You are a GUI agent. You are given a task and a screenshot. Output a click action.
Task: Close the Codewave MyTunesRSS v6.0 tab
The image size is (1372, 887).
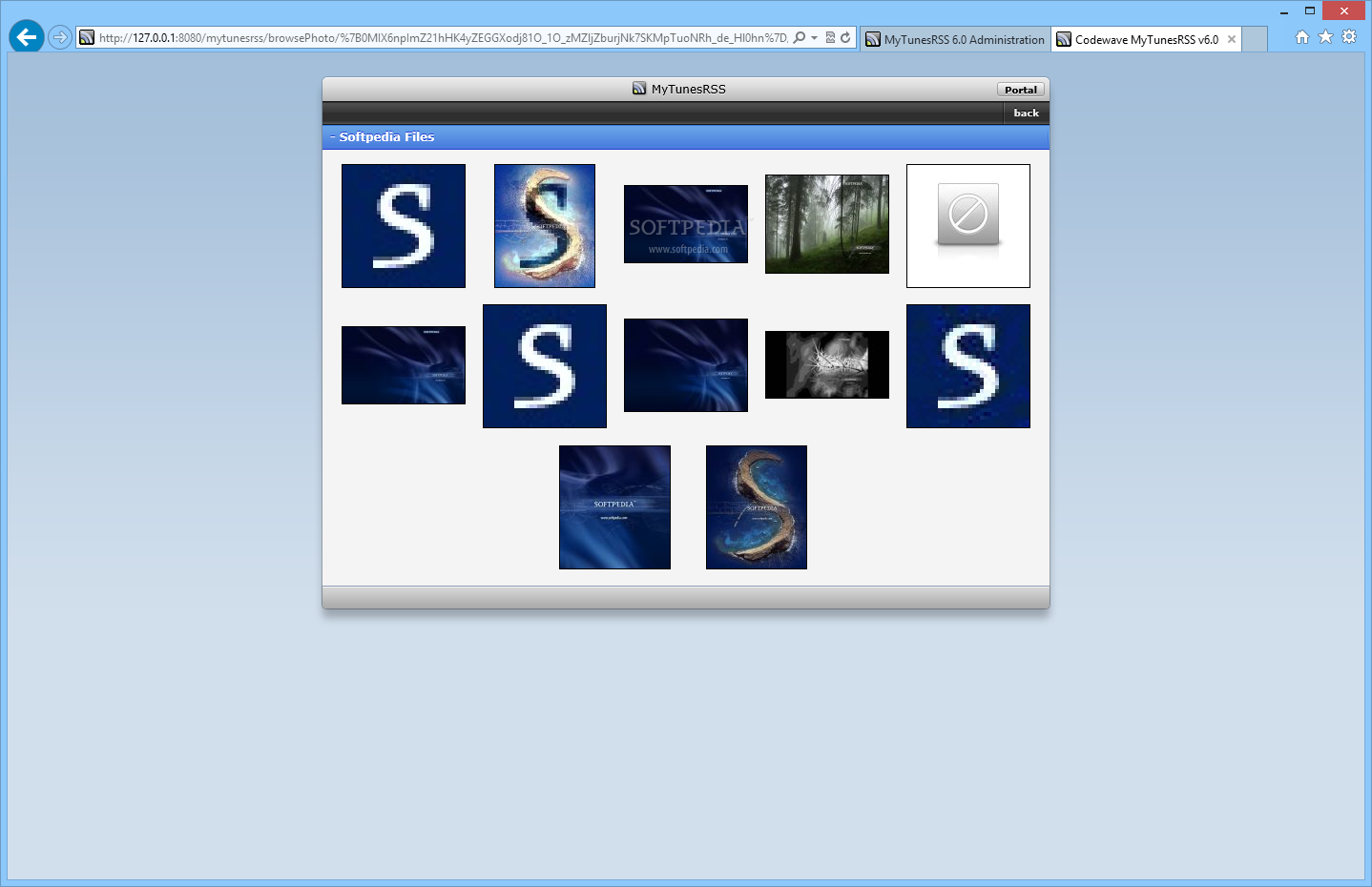[x=1232, y=39]
